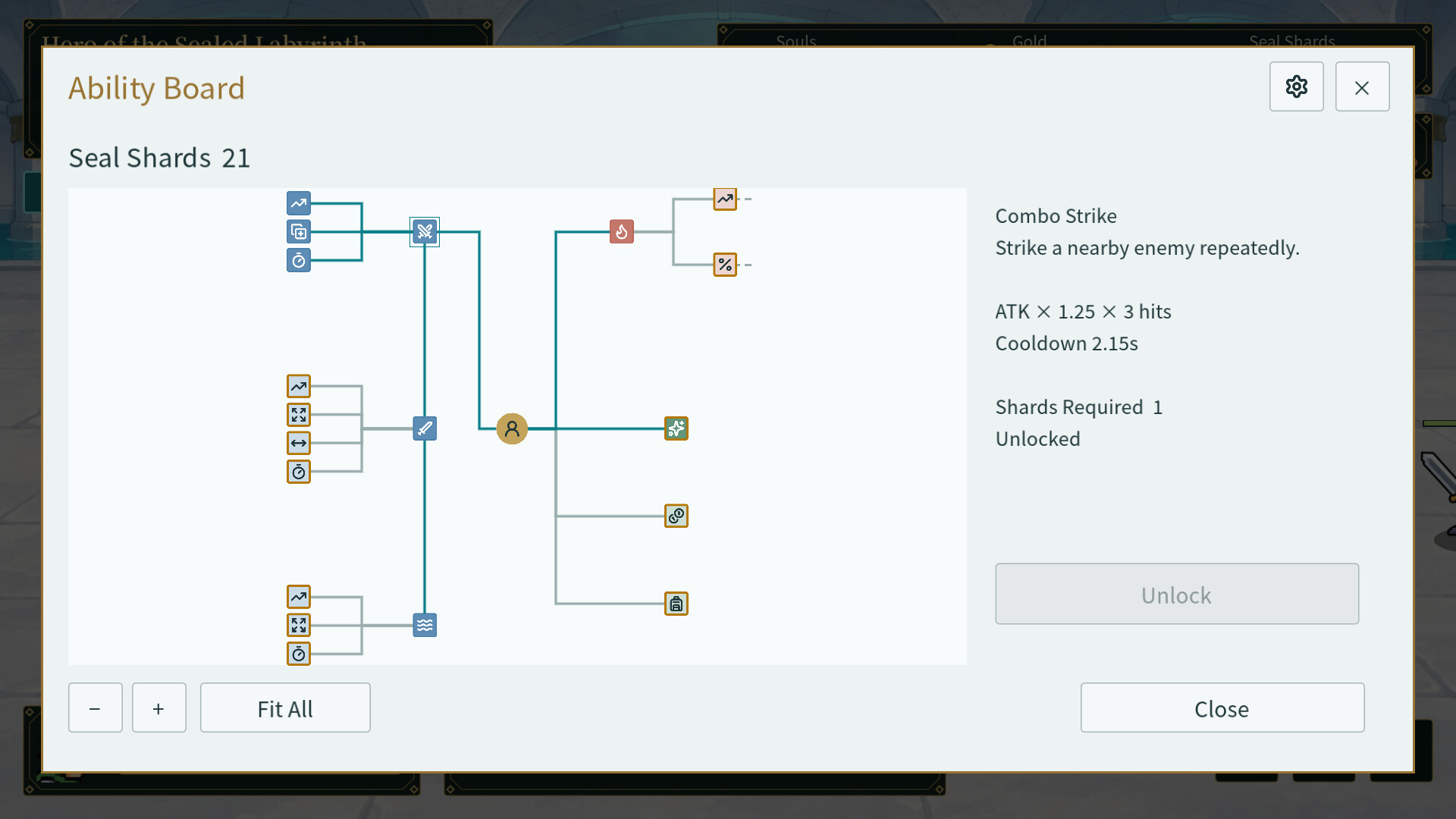The height and width of the screenshot is (819, 1456).
Task: Select the timer node of wave ability
Action: pyautogui.click(x=299, y=654)
